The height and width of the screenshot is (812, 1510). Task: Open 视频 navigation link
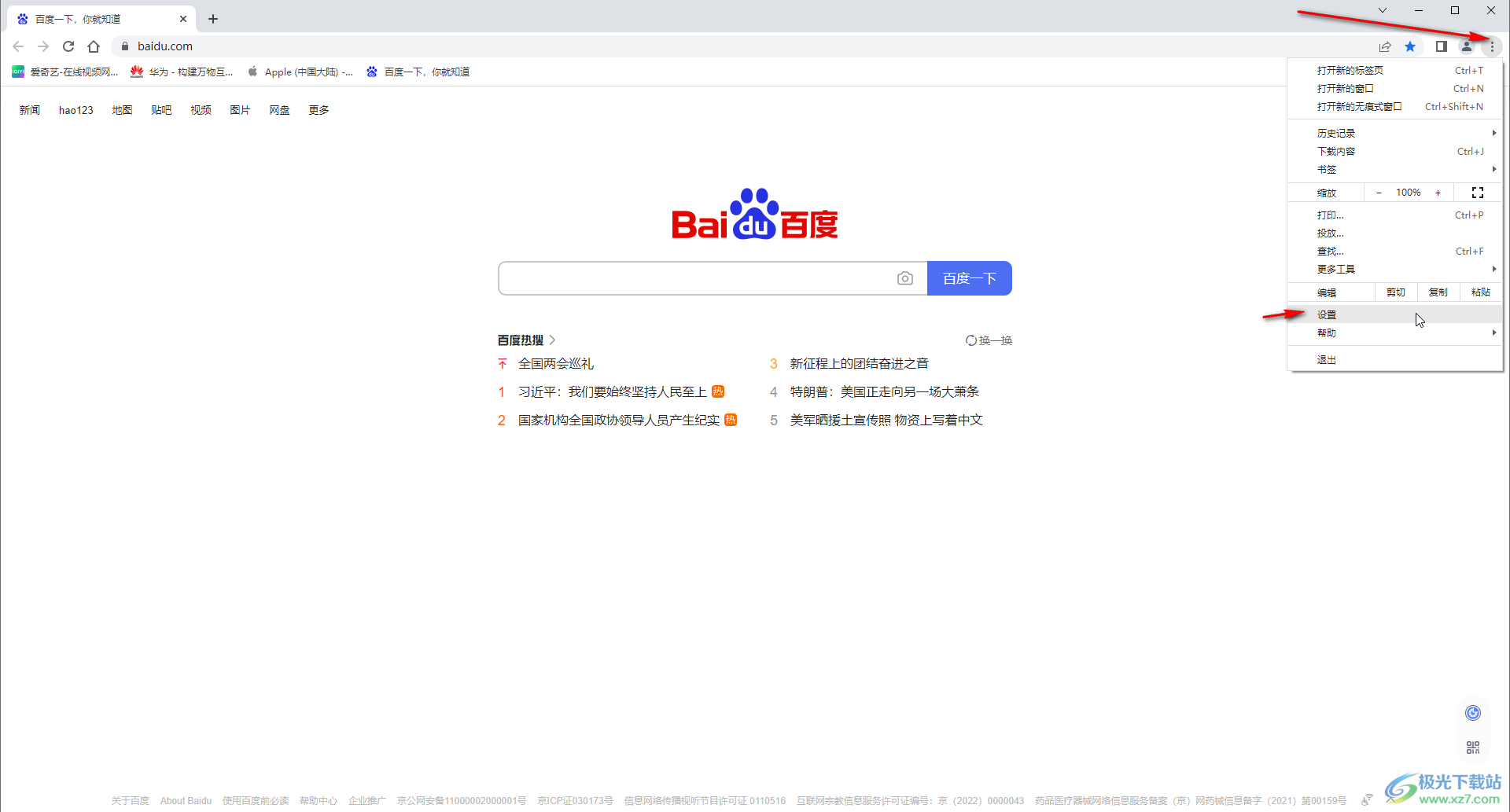tap(201, 110)
